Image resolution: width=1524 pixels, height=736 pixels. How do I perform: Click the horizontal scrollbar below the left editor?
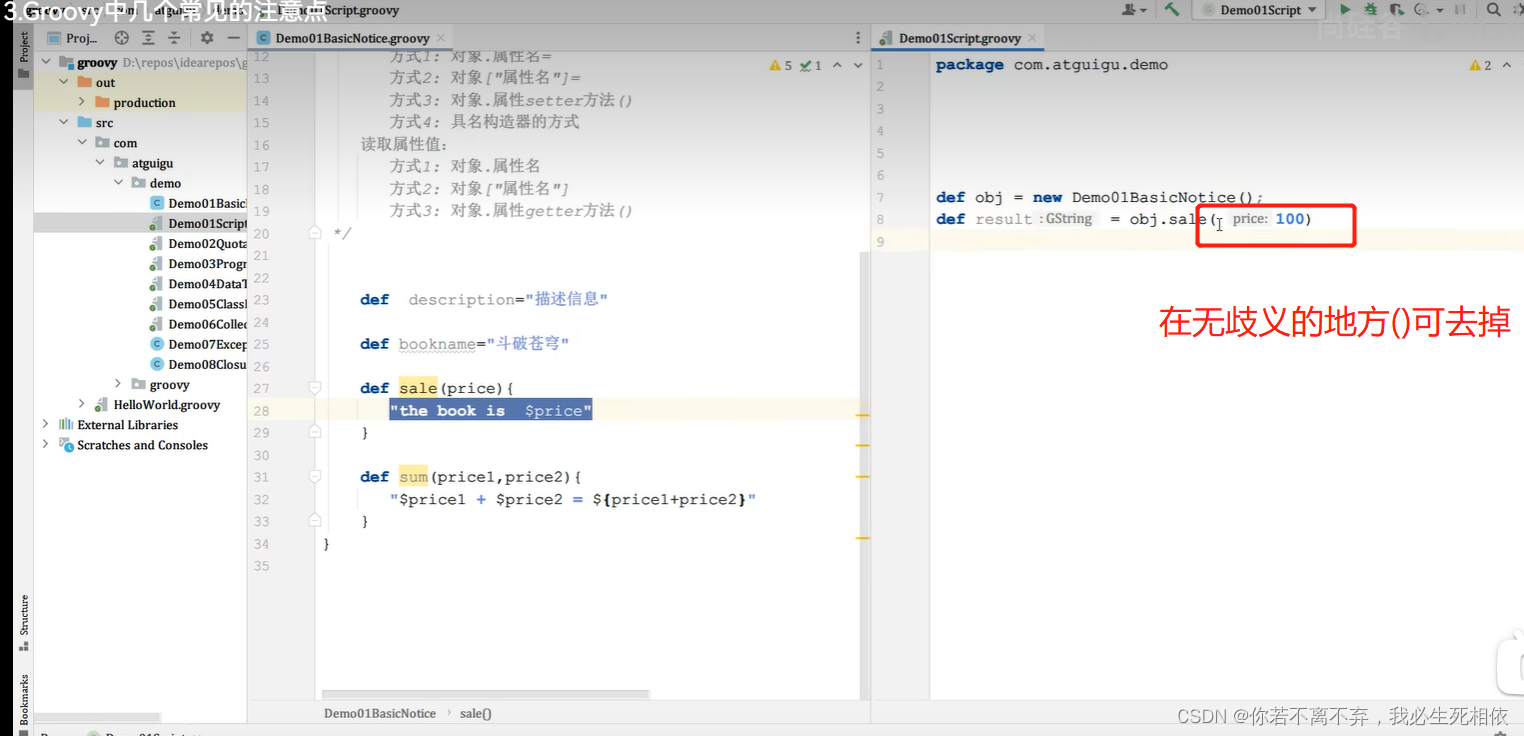tap(485, 694)
